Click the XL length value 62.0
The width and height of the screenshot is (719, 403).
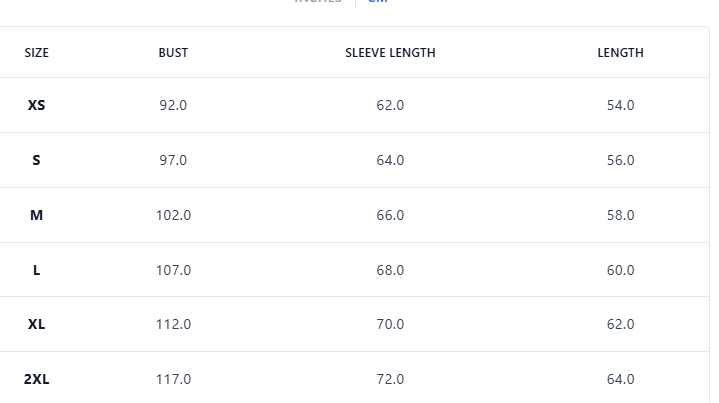(x=620, y=324)
